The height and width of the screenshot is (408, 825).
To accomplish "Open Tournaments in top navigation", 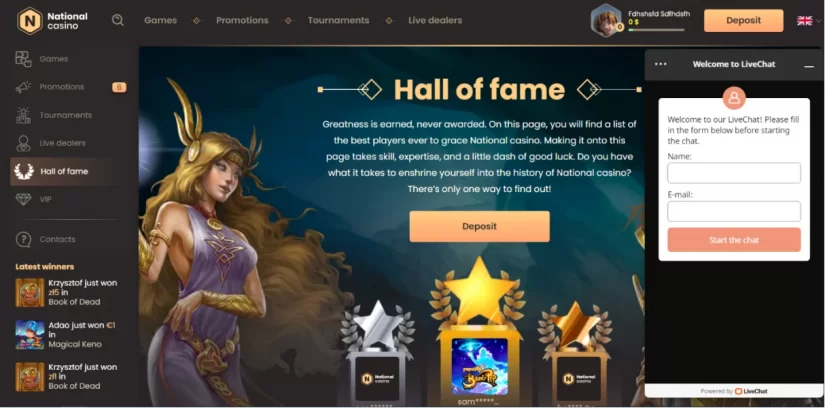I will [338, 21].
